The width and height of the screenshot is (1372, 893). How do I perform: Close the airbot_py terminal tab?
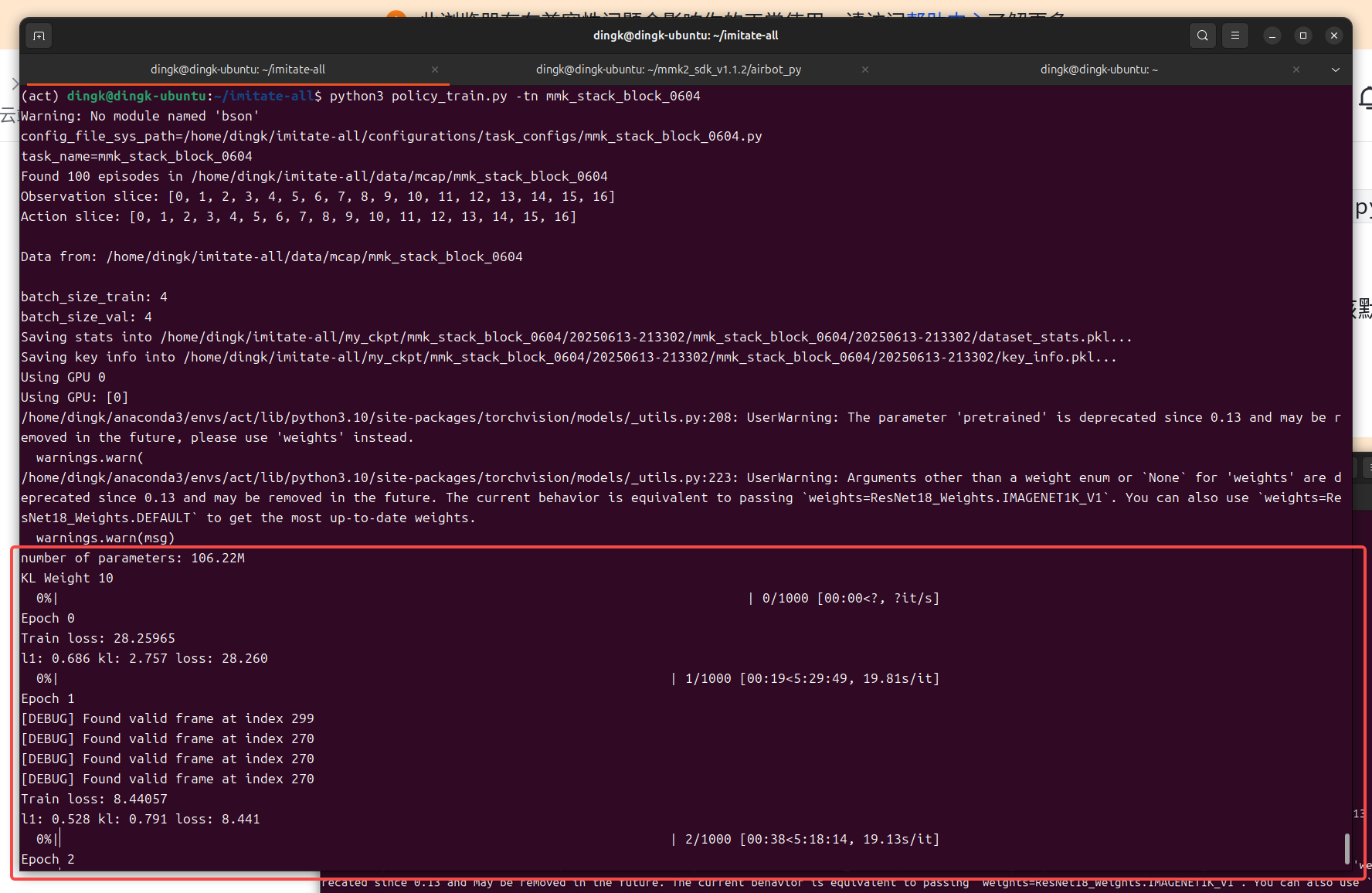(865, 70)
